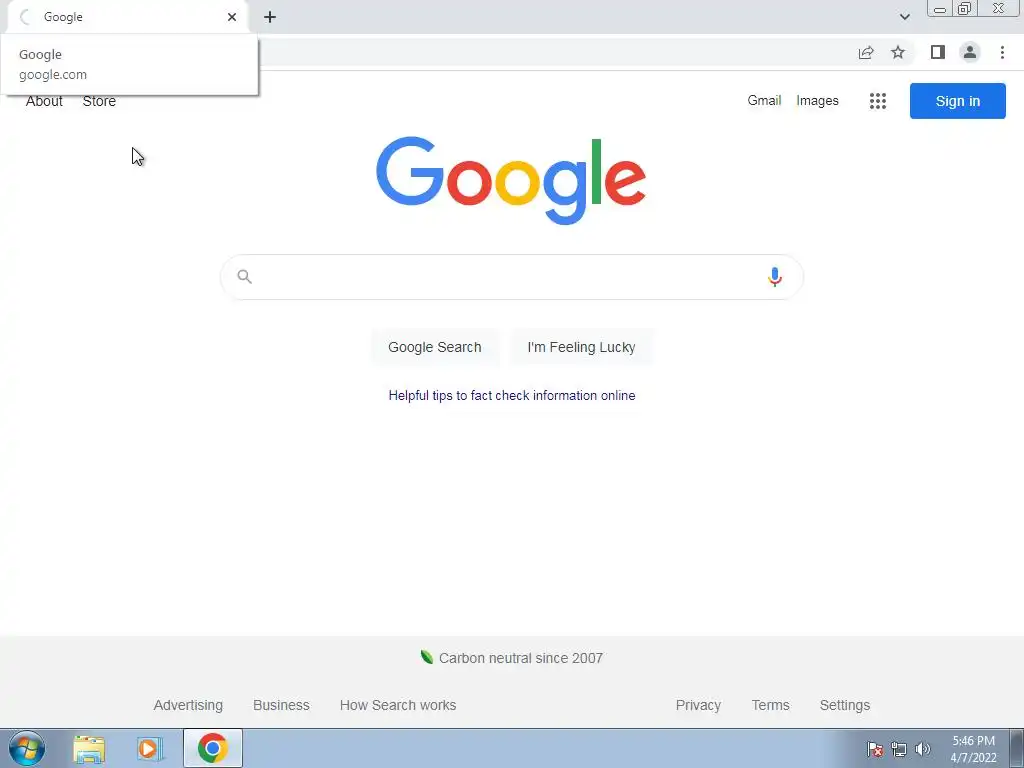Open the Terms footer link
This screenshot has height=768, width=1024.
point(770,705)
